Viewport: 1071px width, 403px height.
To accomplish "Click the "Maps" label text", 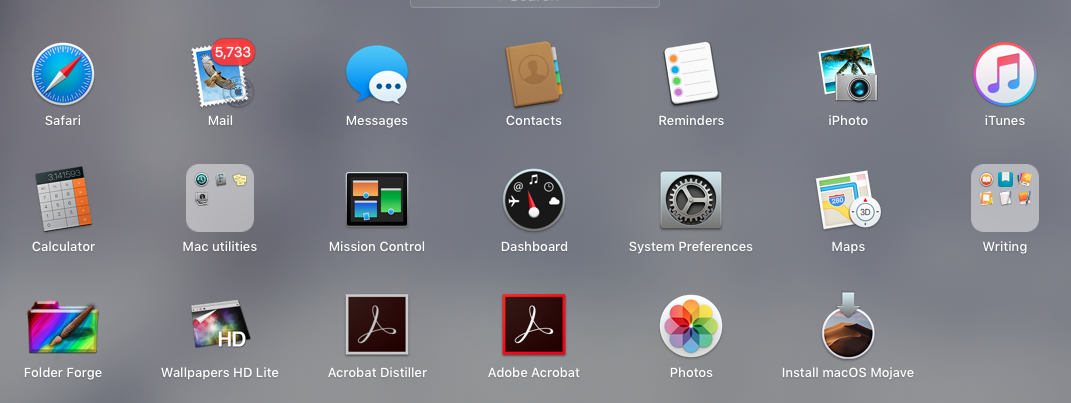I will coord(848,247).
